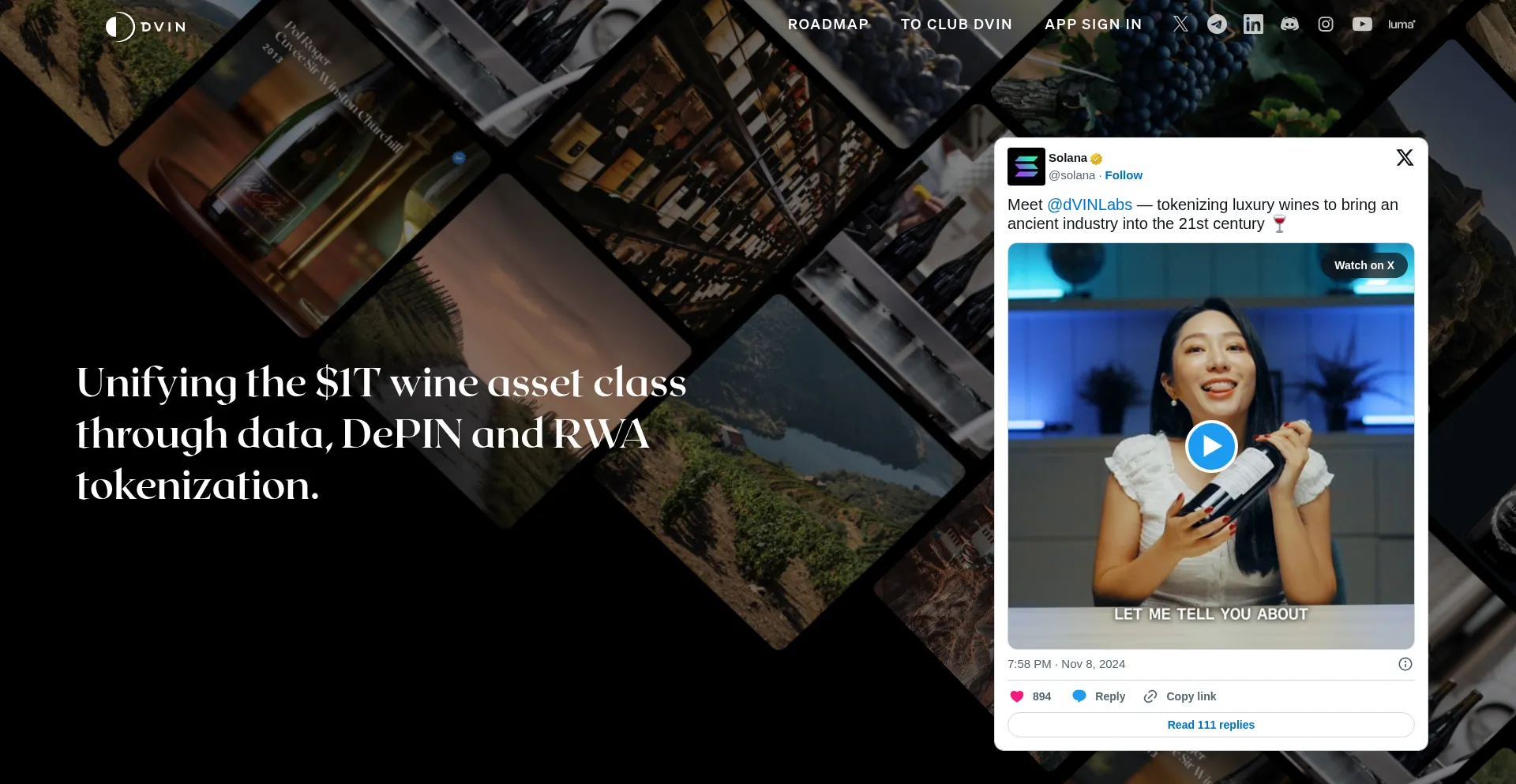The image size is (1516, 784).
Task: Open the Telegram icon in header
Action: (1217, 24)
